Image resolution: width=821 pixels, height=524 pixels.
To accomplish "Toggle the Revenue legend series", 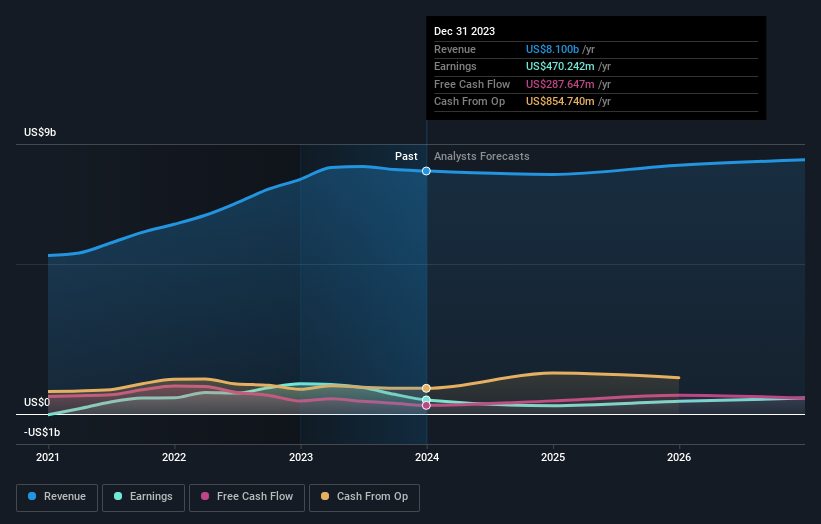I will click(57, 497).
